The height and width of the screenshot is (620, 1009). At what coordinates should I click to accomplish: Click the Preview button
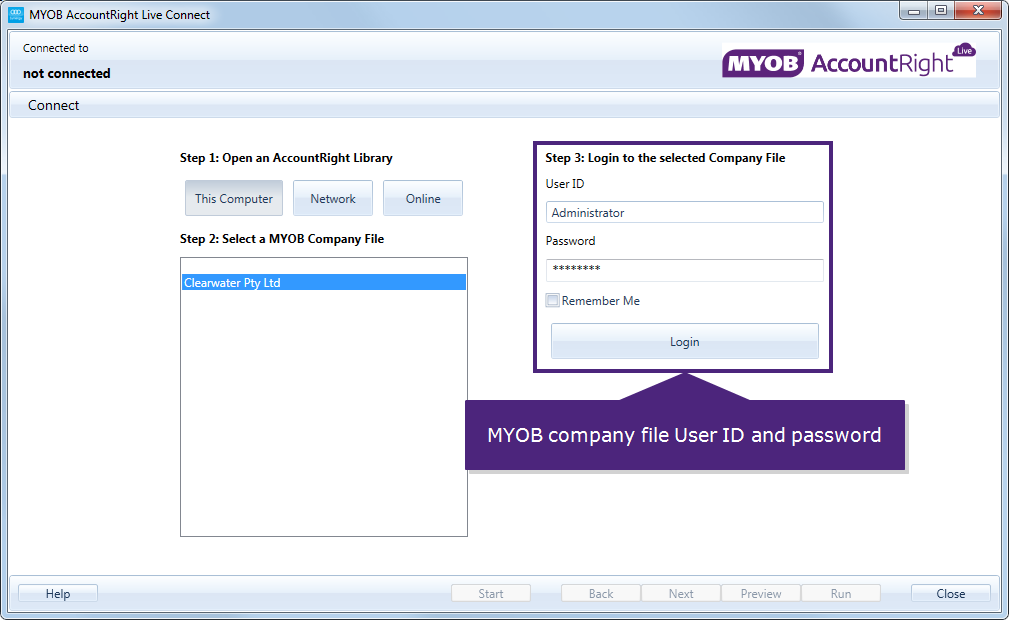pyautogui.click(x=760, y=593)
